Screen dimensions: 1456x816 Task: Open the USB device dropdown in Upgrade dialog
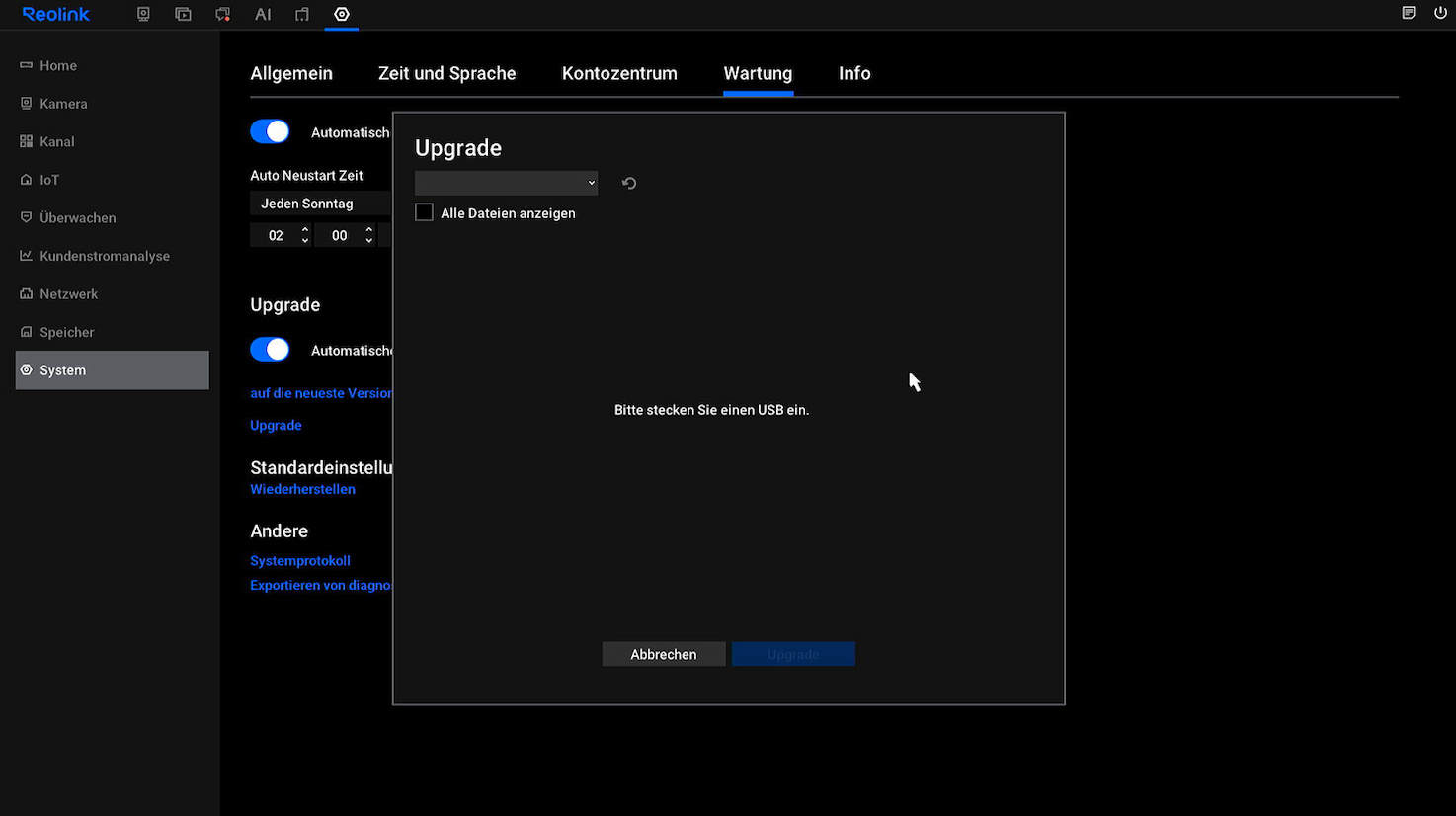click(x=507, y=183)
